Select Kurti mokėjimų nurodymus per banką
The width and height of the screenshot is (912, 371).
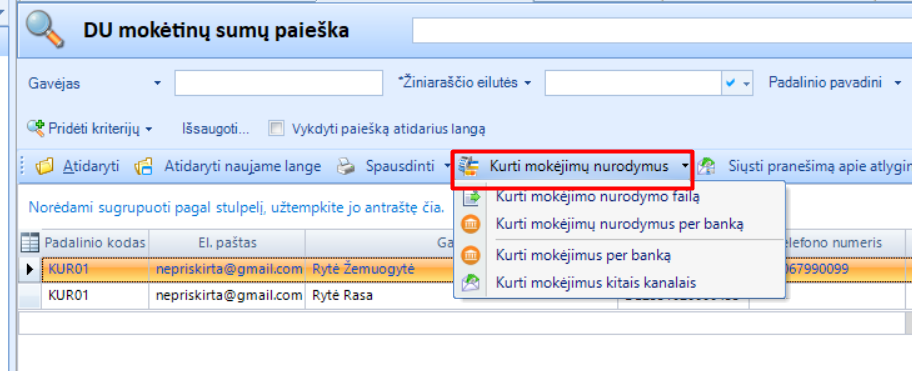[x=620, y=224]
